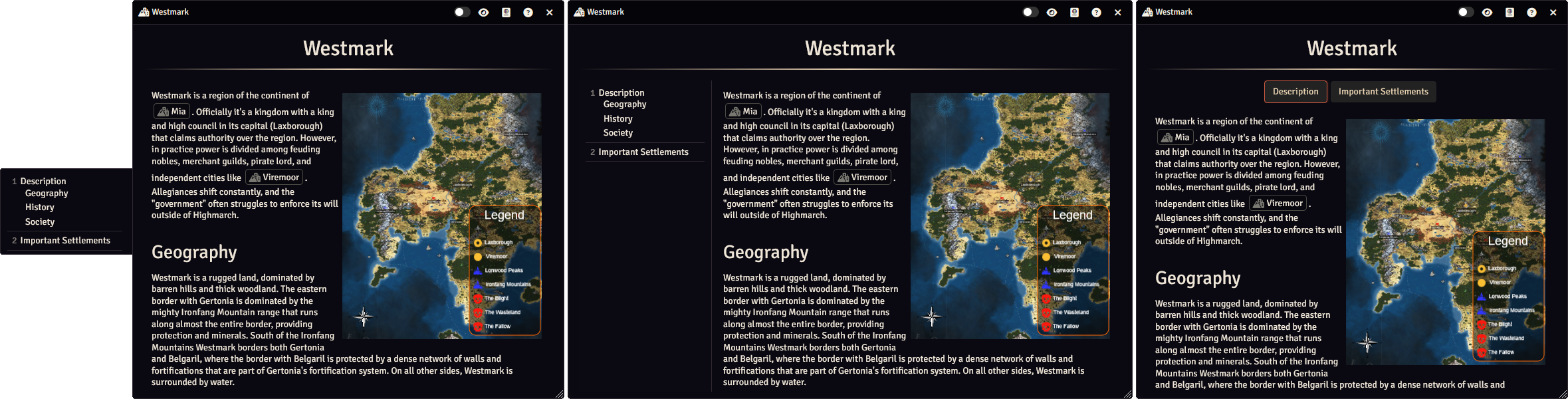The image size is (1568, 399).
Task: Click the eye icon in the rightmost Westmark window
Action: coord(1487,12)
